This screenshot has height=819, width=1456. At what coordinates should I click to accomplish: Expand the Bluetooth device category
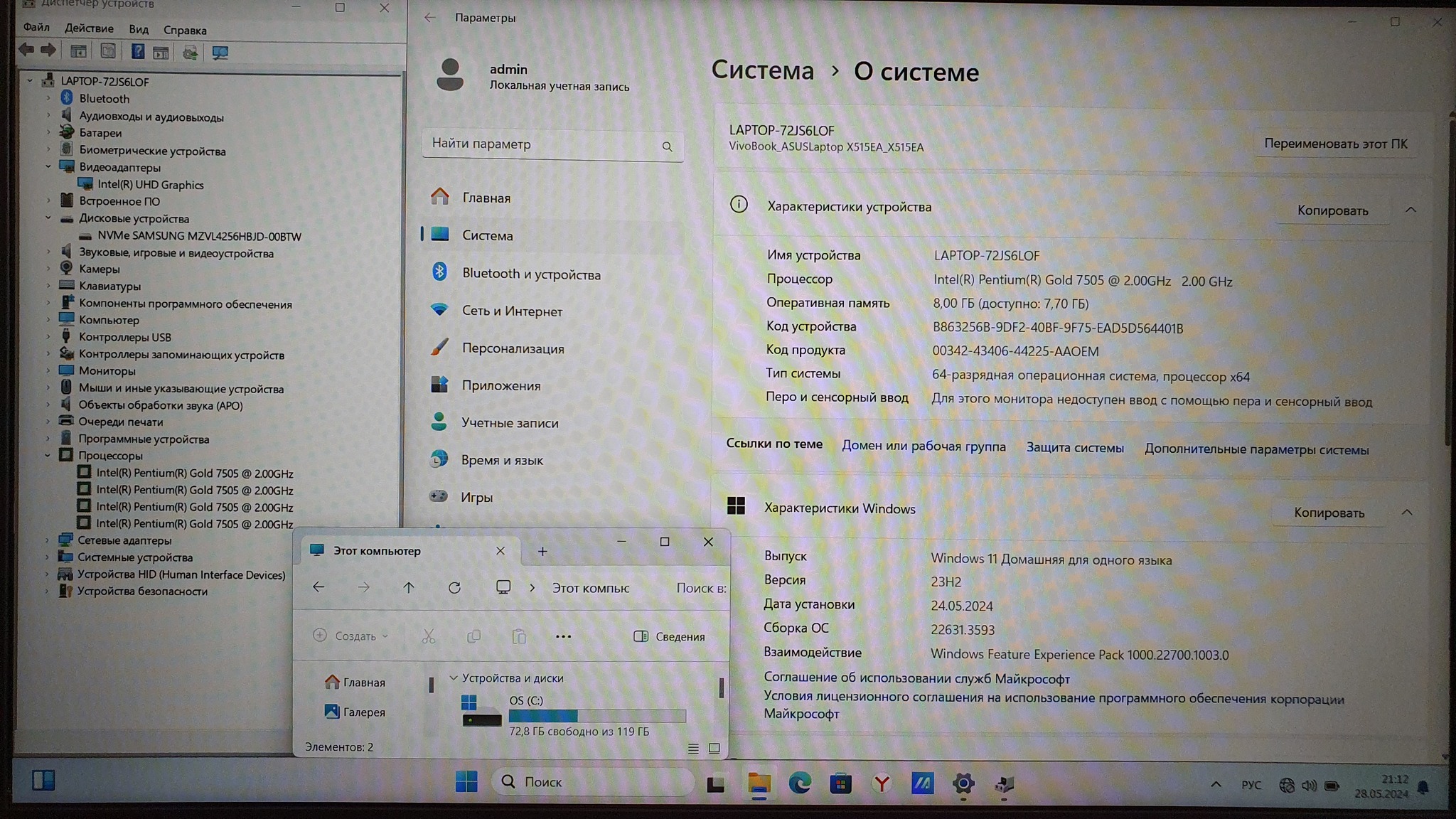48,97
